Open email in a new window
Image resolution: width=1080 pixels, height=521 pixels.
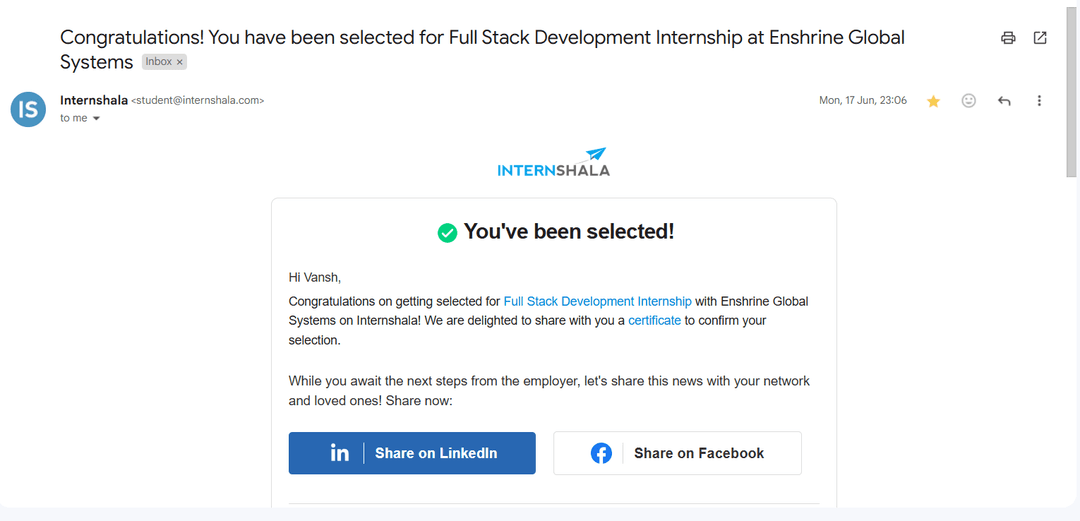[x=1040, y=38]
